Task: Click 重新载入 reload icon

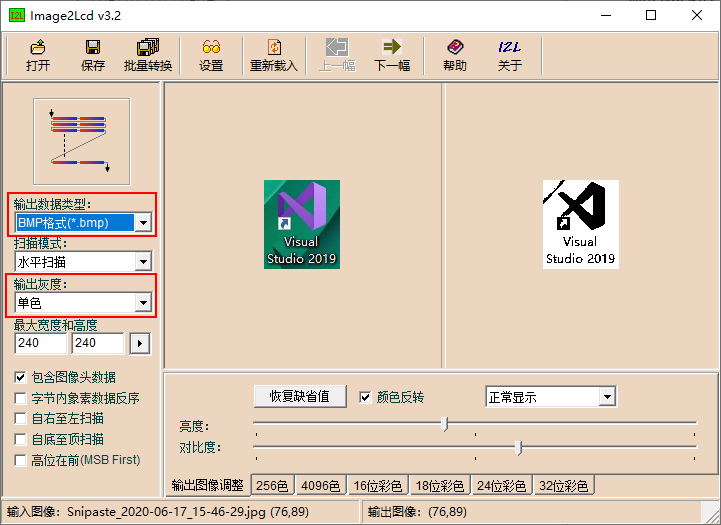Action: click(274, 55)
